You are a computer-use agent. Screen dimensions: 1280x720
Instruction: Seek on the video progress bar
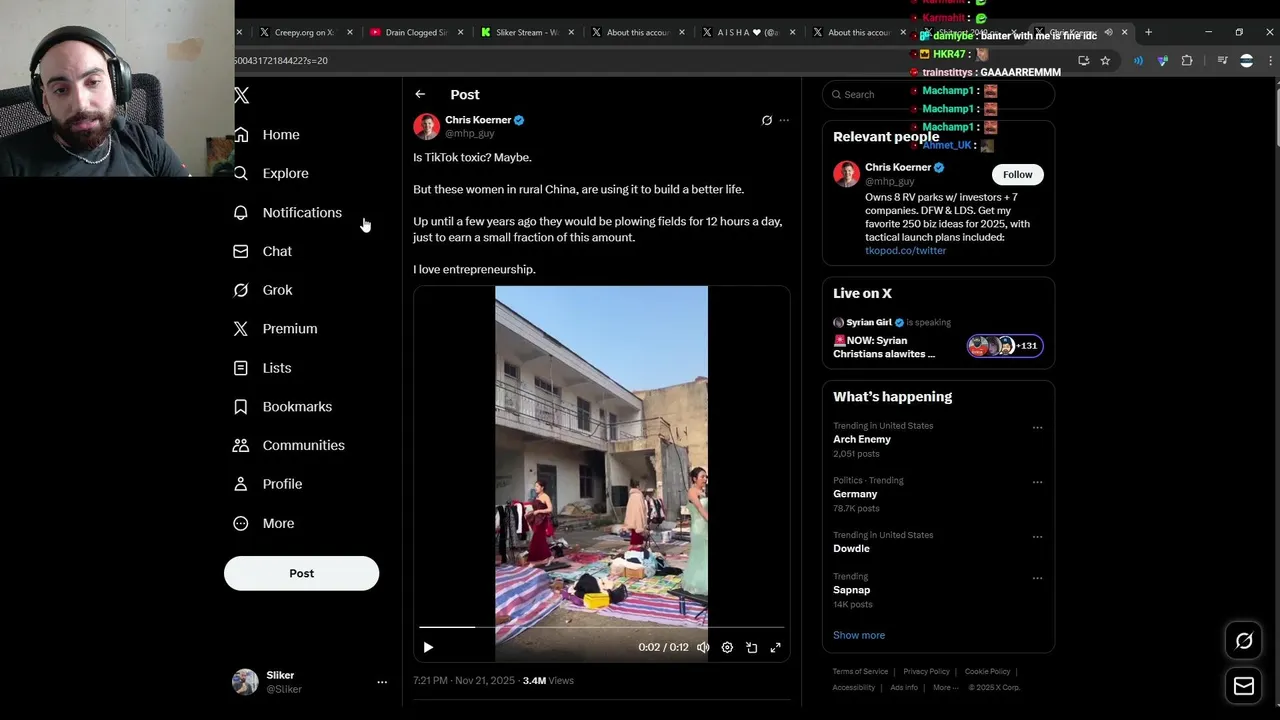point(601,627)
